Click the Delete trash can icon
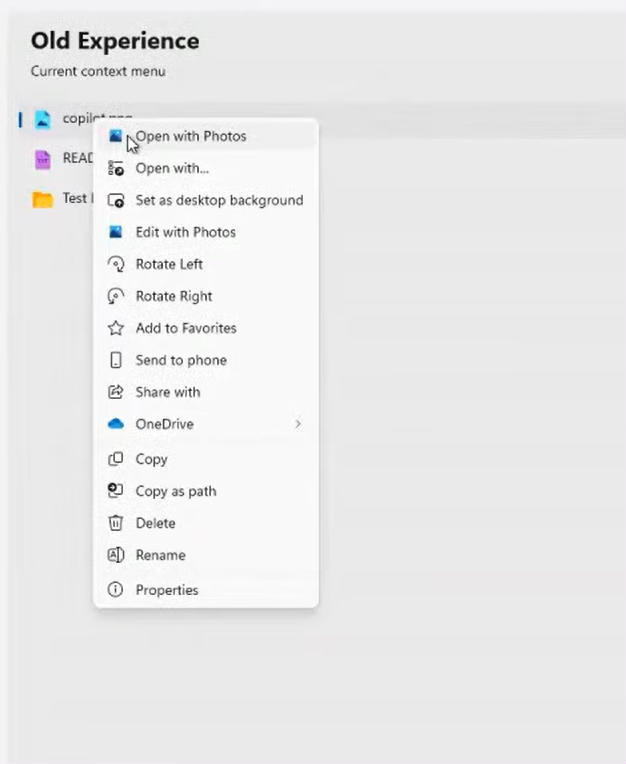Viewport: 626px width, 764px height. [116, 523]
